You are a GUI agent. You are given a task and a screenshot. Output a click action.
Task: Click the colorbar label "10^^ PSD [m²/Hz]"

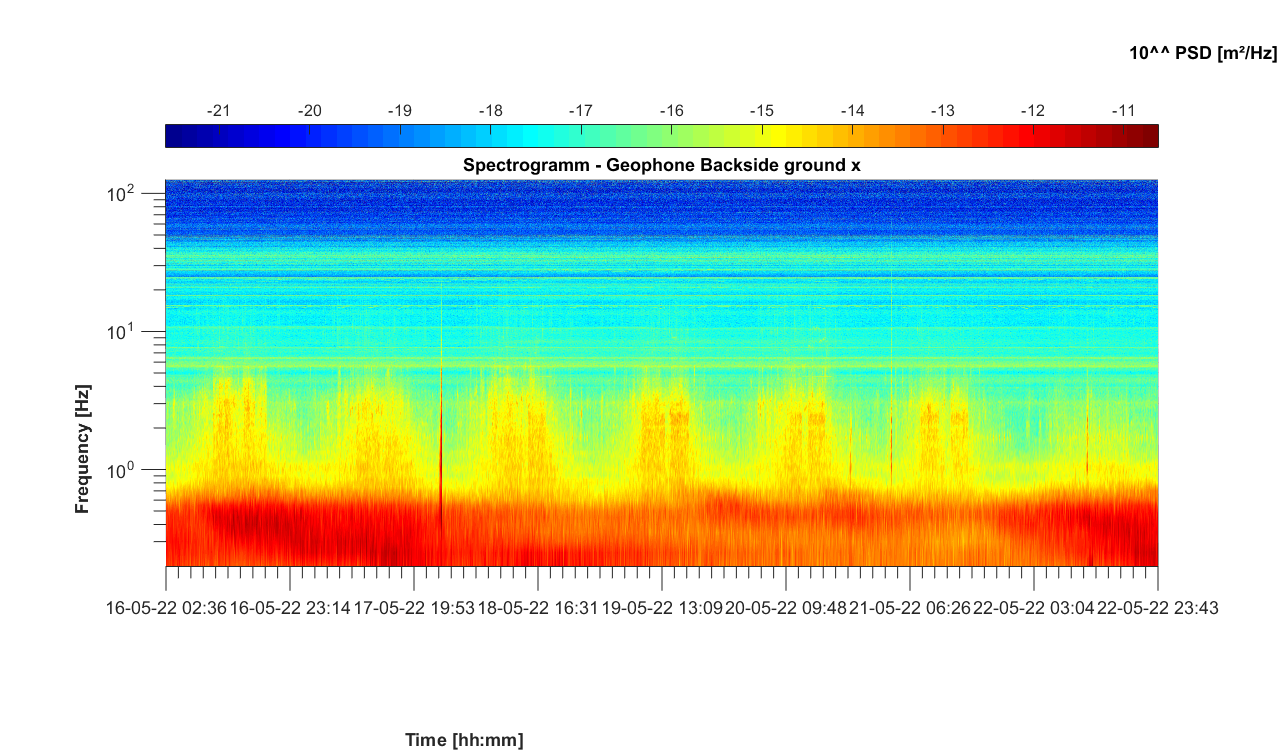click(x=1203, y=54)
